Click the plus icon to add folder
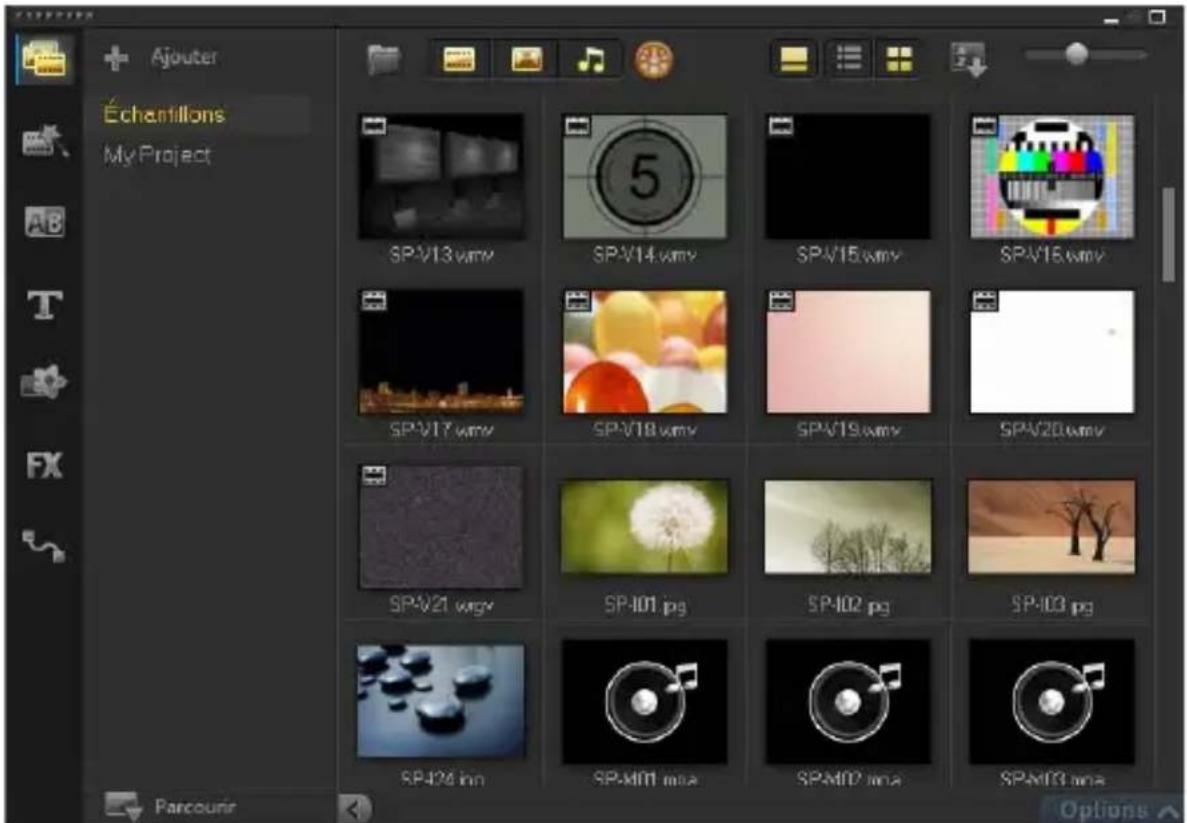 coord(116,58)
